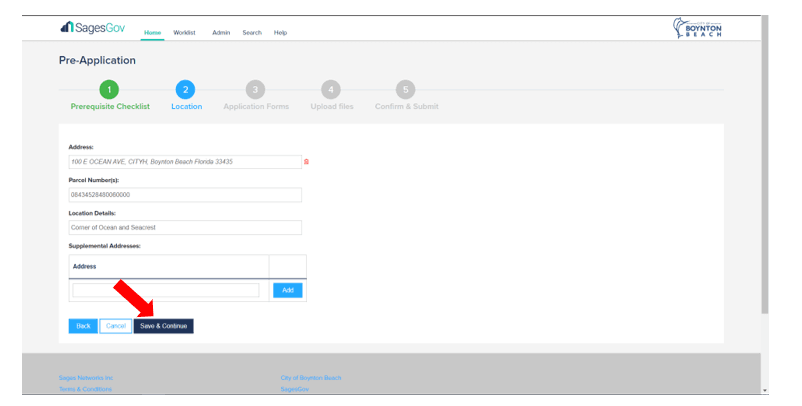Click the Boynton Beach logo
Viewport: 802px width, 406px height.
pos(699,29)
